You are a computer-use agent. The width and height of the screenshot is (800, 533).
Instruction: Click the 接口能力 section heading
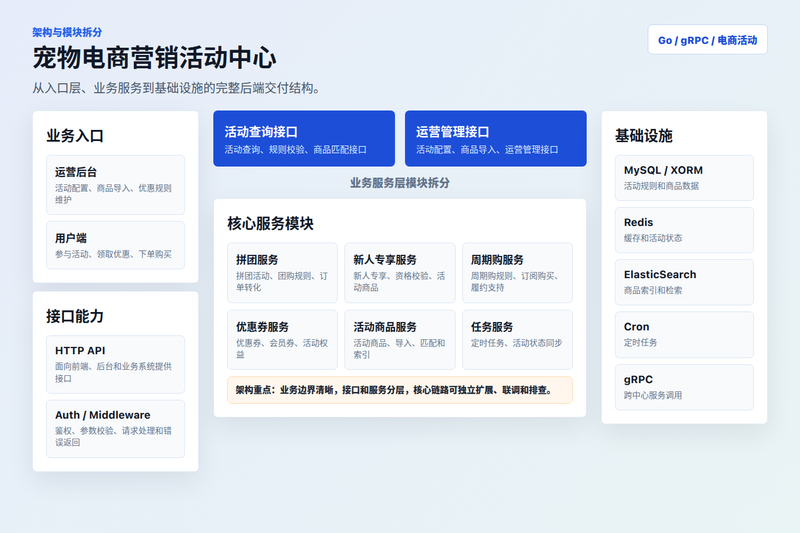(x=75, y=316)
